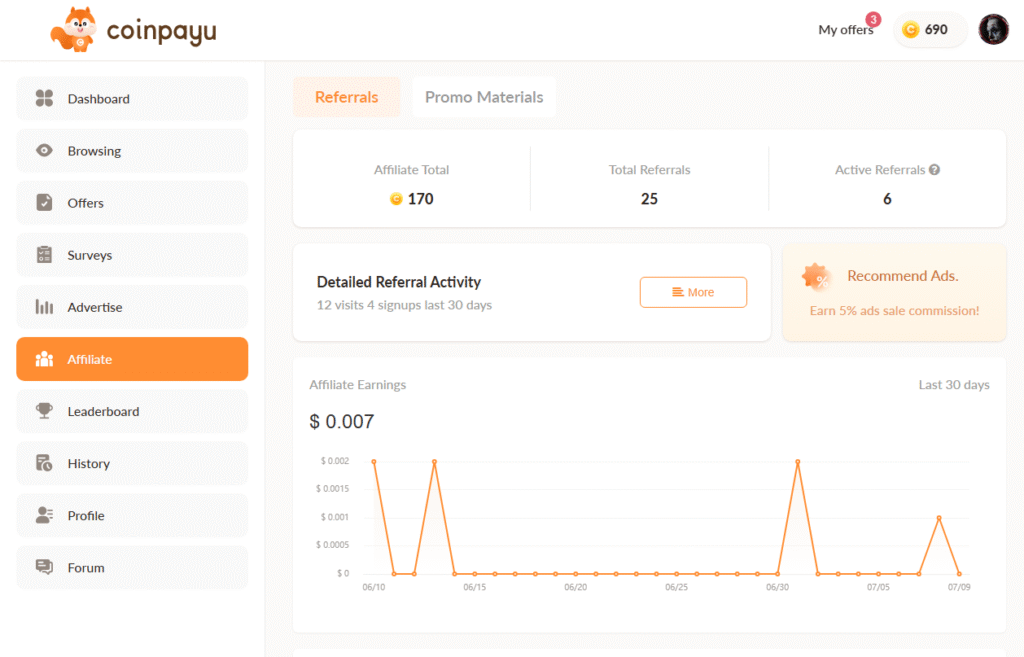
Task: Click the Profile person icon
Action: click(44, 515)
